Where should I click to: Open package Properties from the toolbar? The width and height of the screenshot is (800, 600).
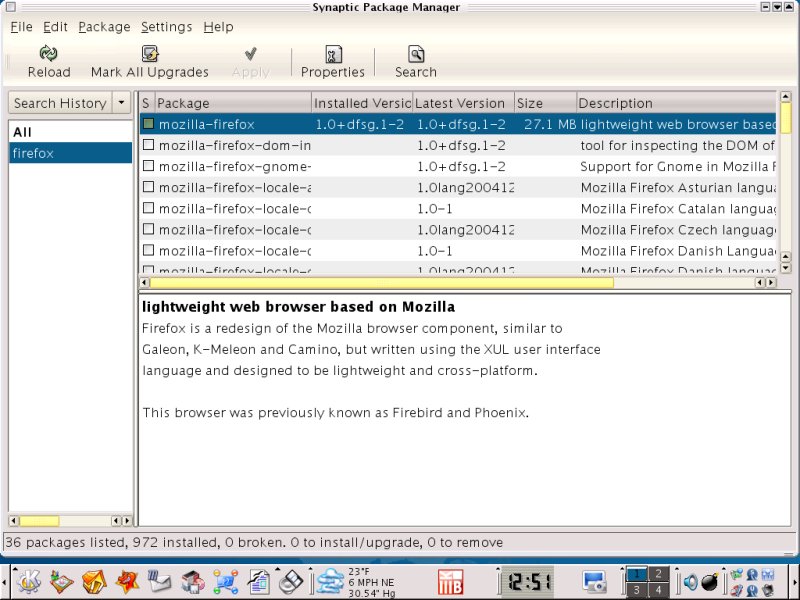(x=333, y=54)
